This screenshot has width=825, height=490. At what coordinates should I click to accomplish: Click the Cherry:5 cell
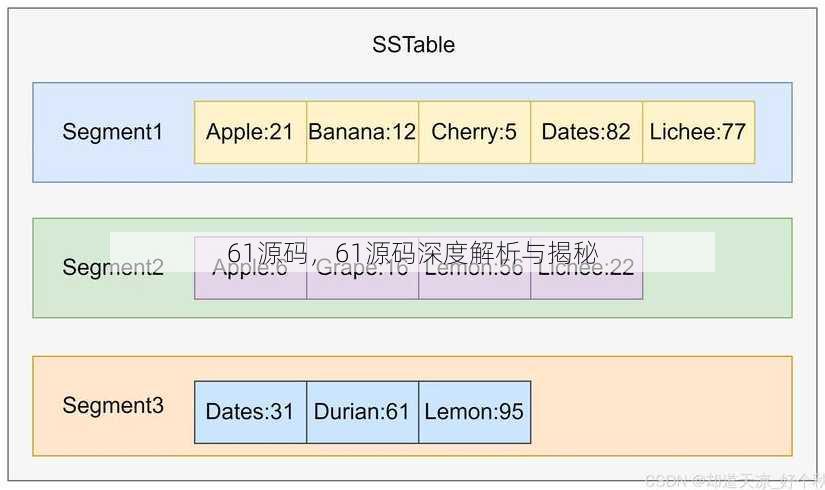[x=475, y=132]
